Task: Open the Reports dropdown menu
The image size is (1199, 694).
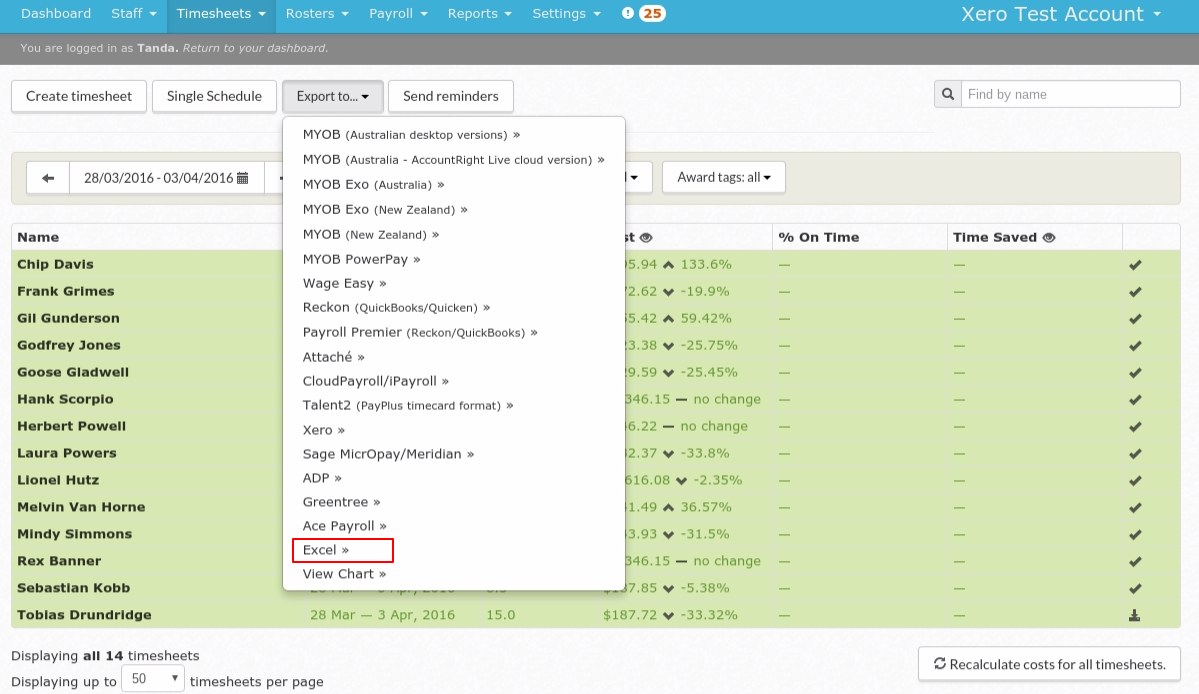Action: coord(479,14)
